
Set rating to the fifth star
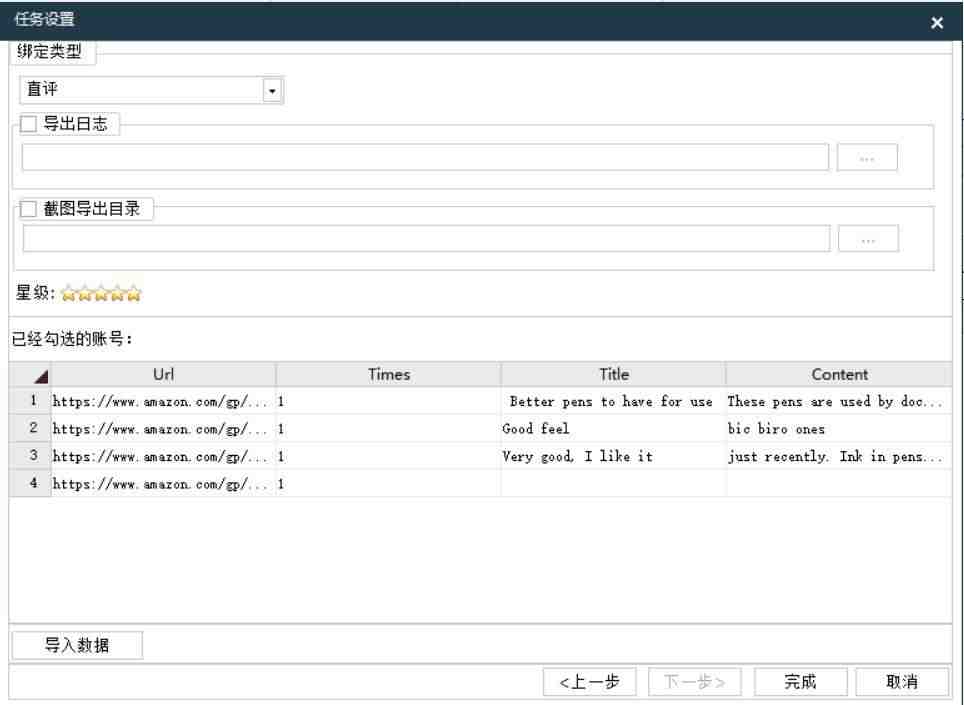(133, 294)
